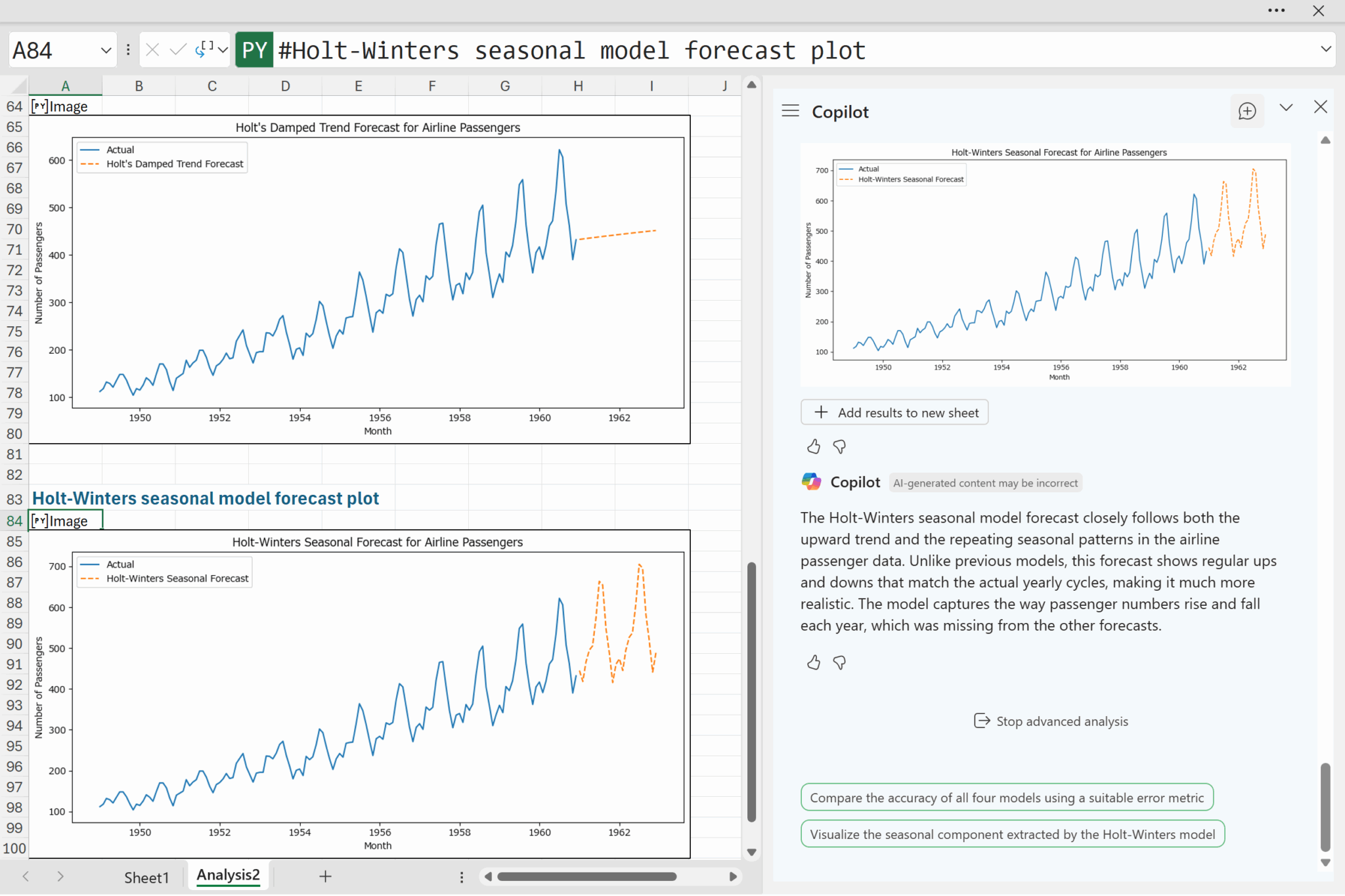Viewport: 1345px width, 896px height.
Task: Cancel the formula edit with the X icon
Action: click(152, 50)
